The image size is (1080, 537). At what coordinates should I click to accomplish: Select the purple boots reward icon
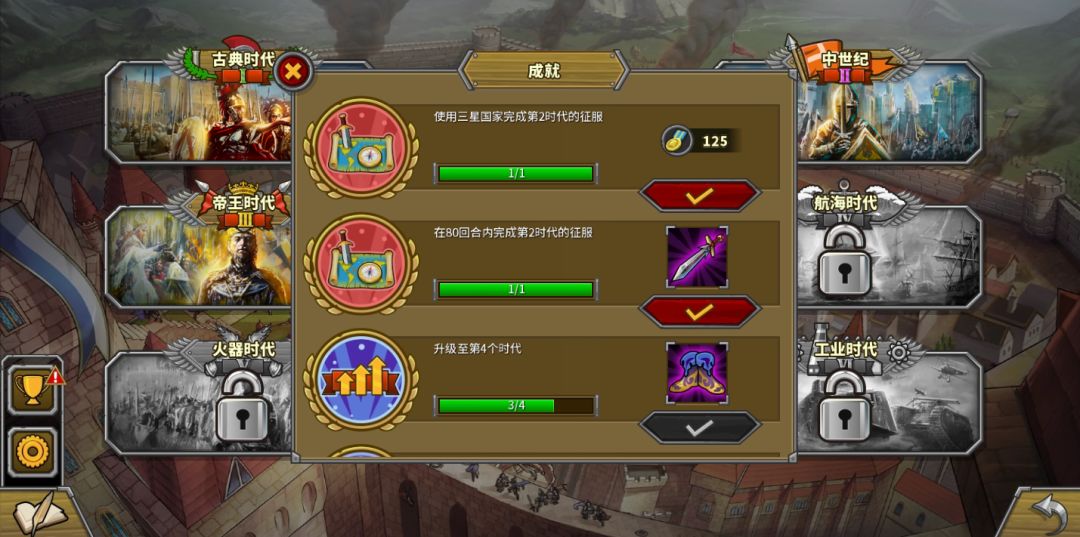(697, 373)
